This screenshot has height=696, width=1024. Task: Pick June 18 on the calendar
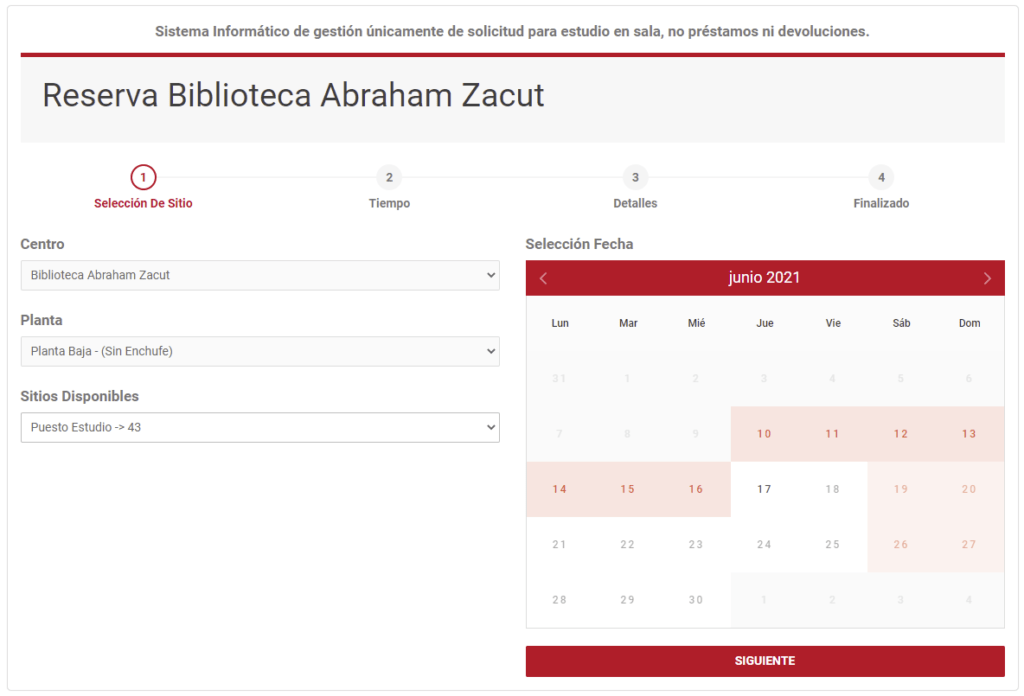click(833, 489)
